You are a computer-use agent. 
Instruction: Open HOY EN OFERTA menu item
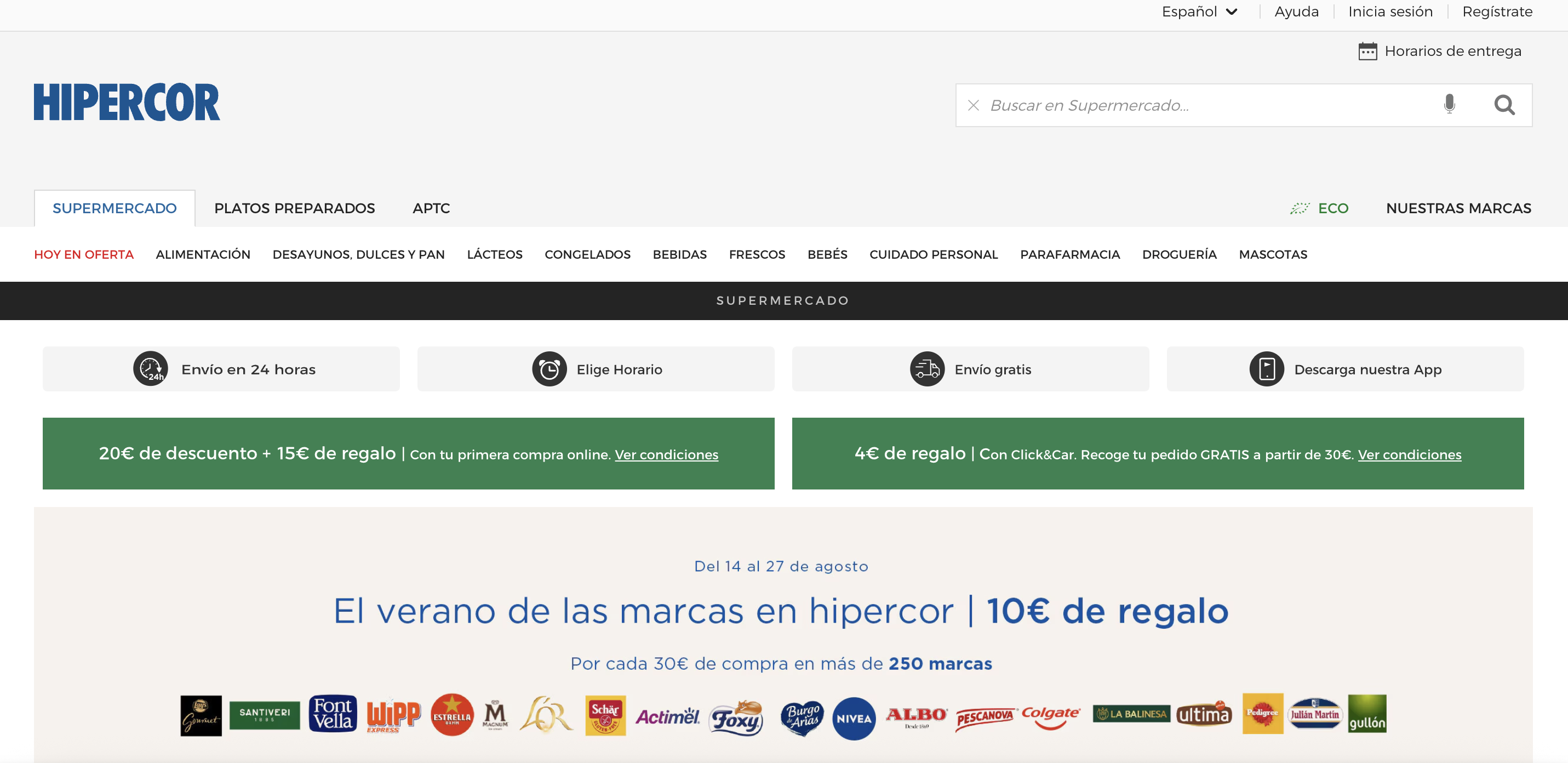(83, 254)
